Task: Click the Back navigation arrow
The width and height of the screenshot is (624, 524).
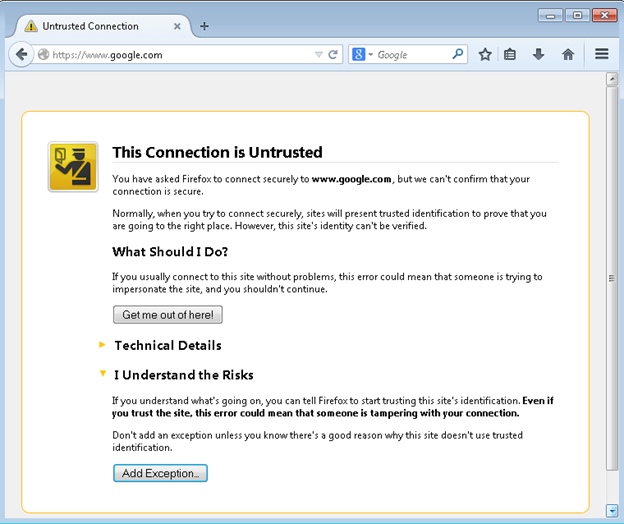Action: pos(22,54)
